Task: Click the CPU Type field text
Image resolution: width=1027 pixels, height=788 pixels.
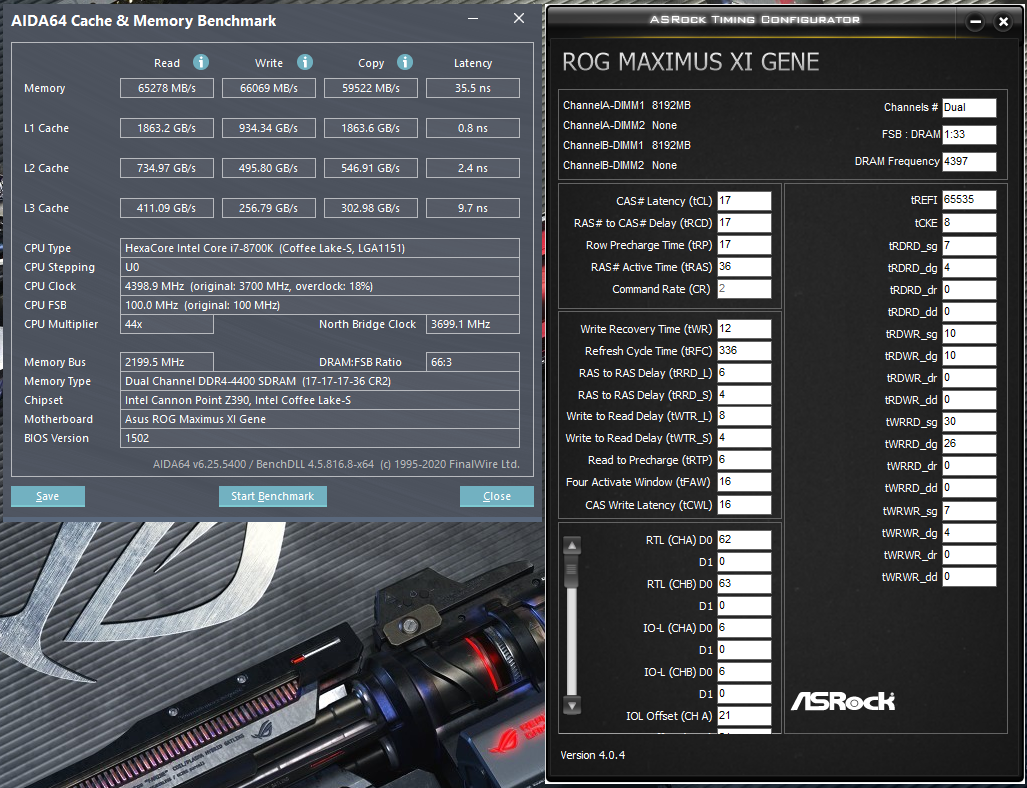Action: tap(320, 248)
